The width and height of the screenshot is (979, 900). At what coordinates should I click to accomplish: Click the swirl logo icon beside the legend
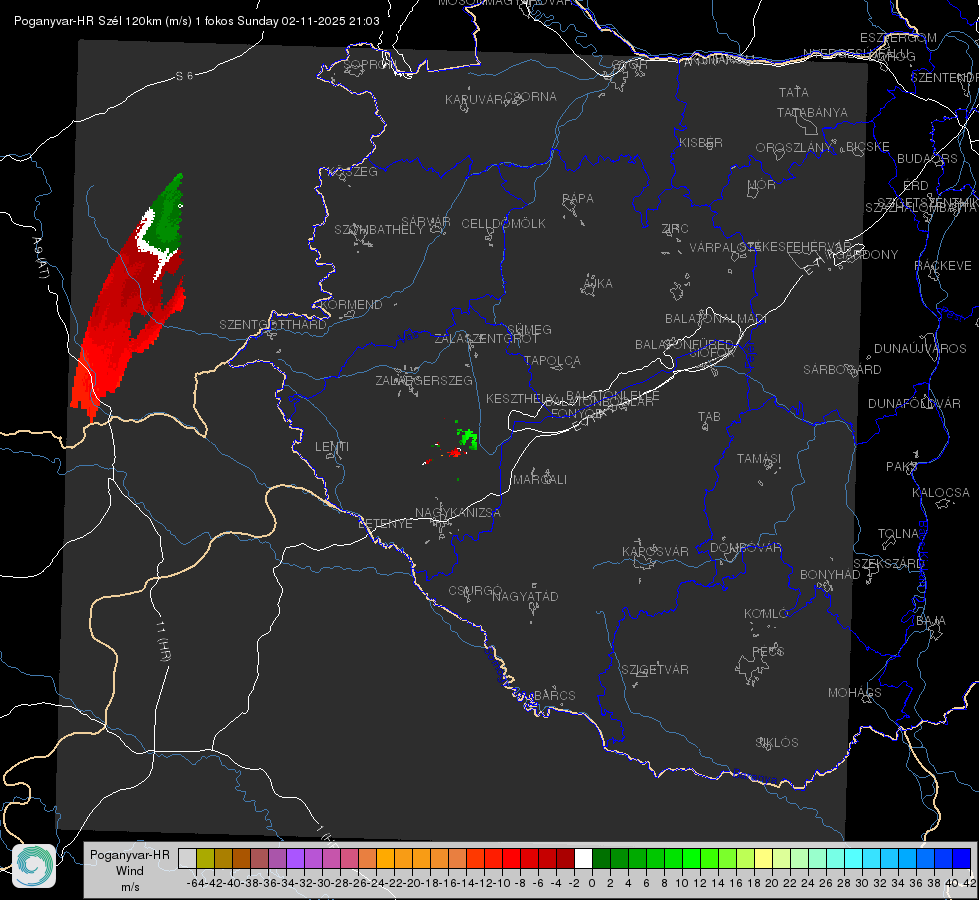pyautogui.click(x=34, y=866)
